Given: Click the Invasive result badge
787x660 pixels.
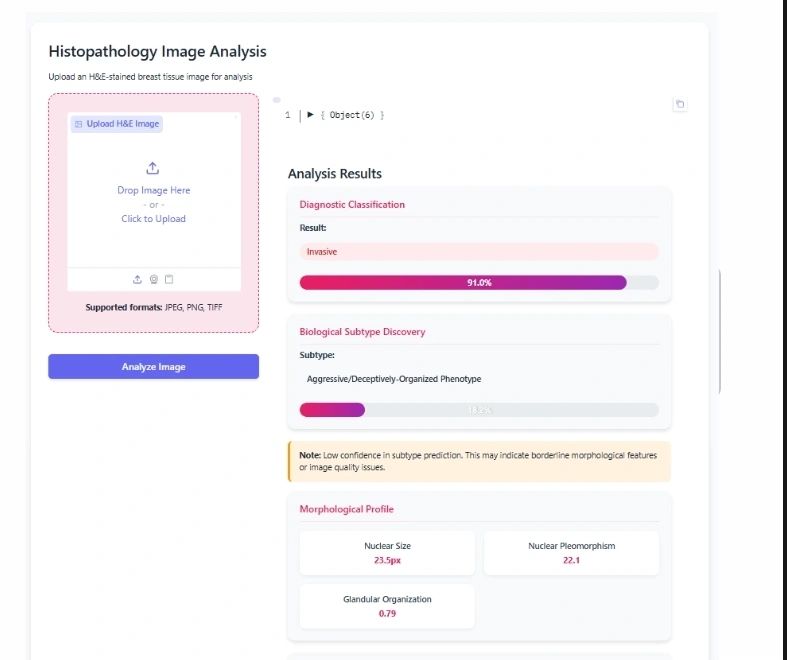Looking at the screenshot, I should tap(479, 252).
